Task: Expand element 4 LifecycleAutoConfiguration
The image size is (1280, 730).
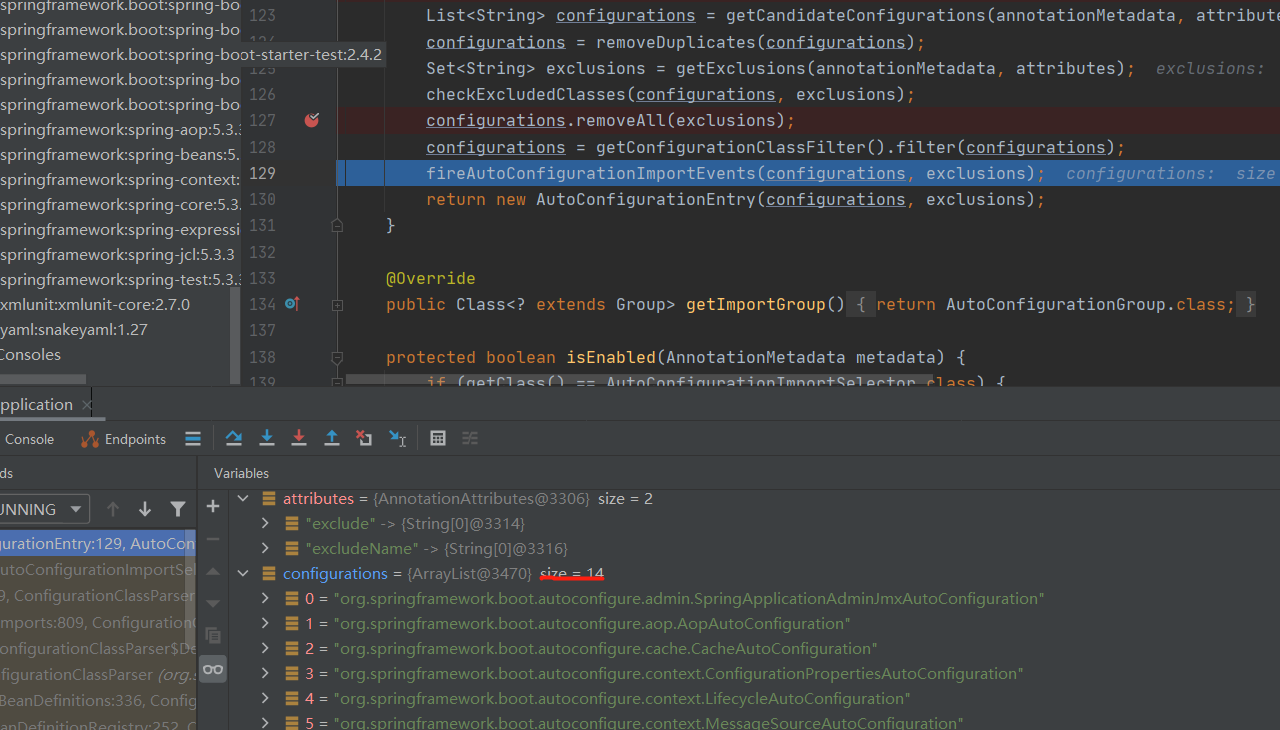Action: (265, 698)
